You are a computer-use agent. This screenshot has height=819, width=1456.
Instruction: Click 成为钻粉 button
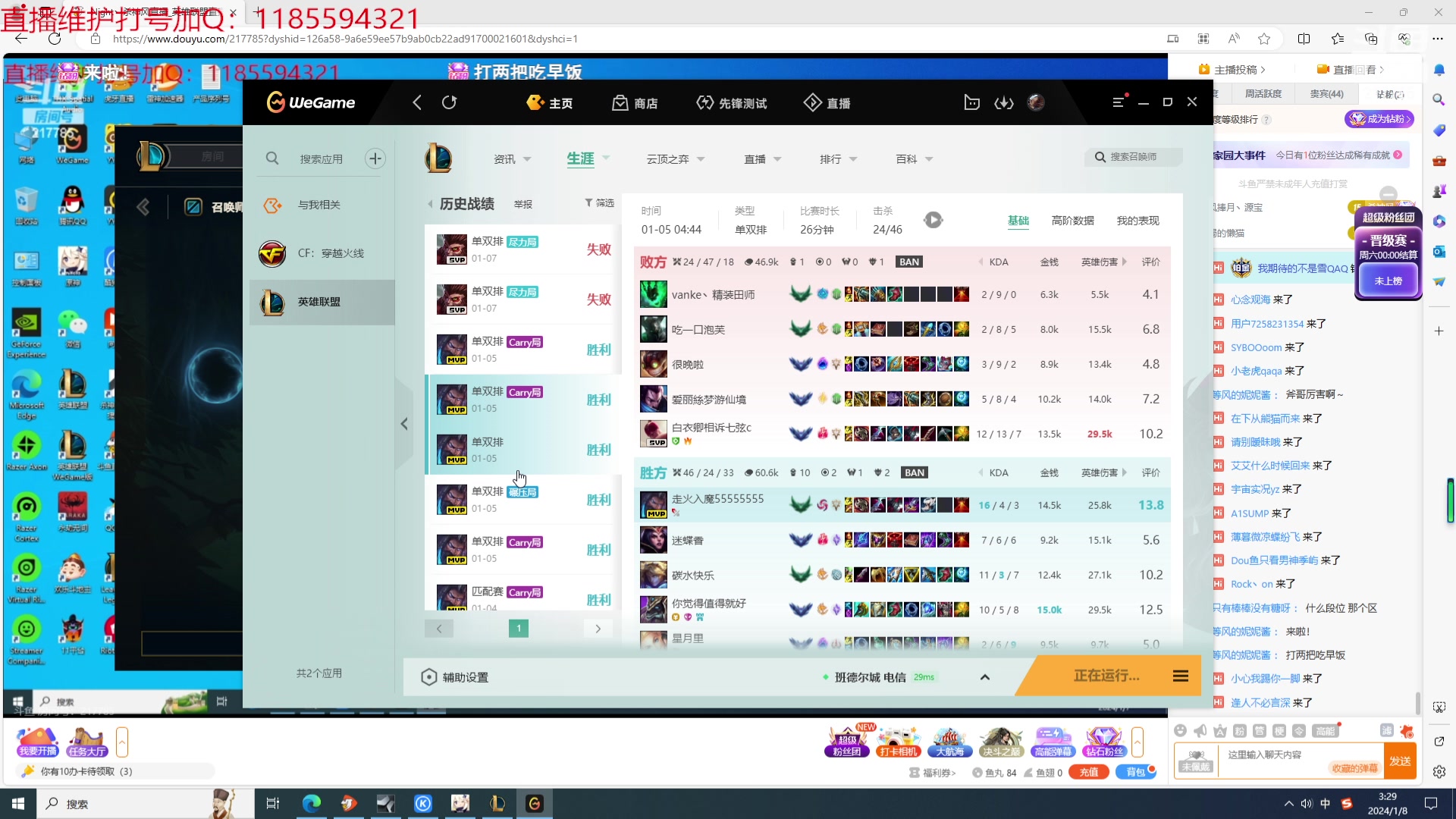coord(1379,119)
